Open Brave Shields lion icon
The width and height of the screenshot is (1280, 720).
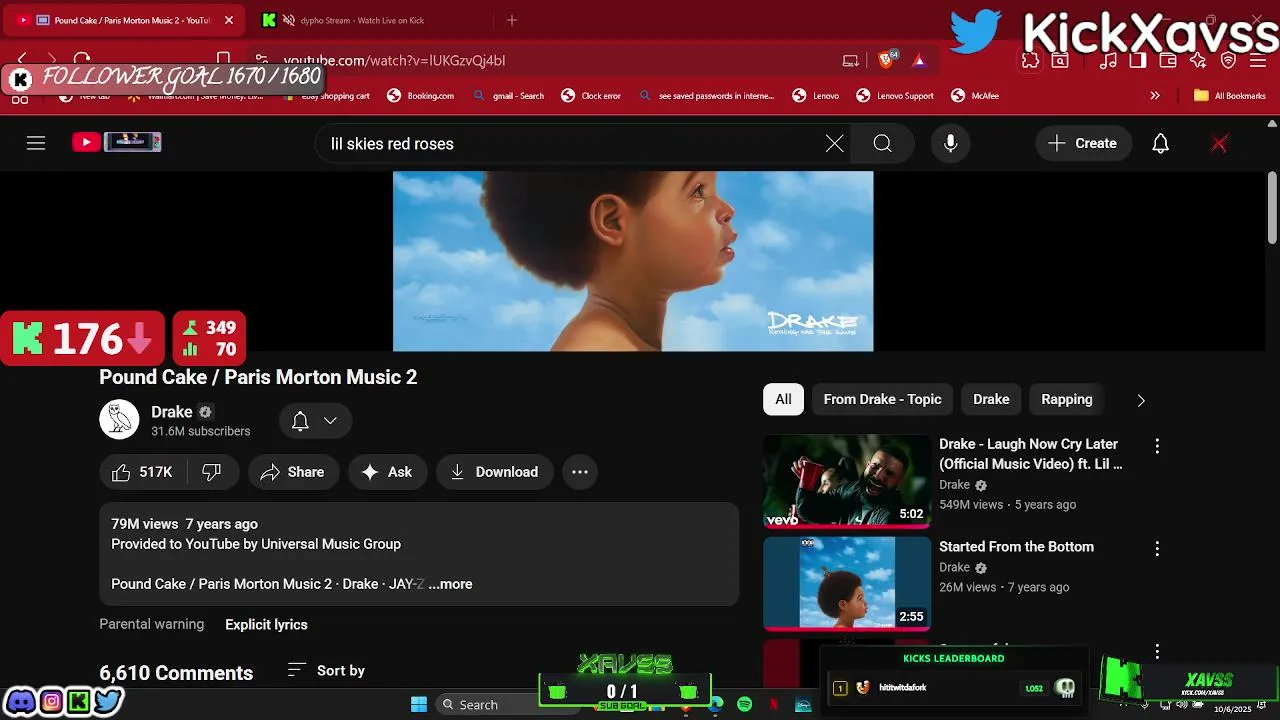coord(886,60)
